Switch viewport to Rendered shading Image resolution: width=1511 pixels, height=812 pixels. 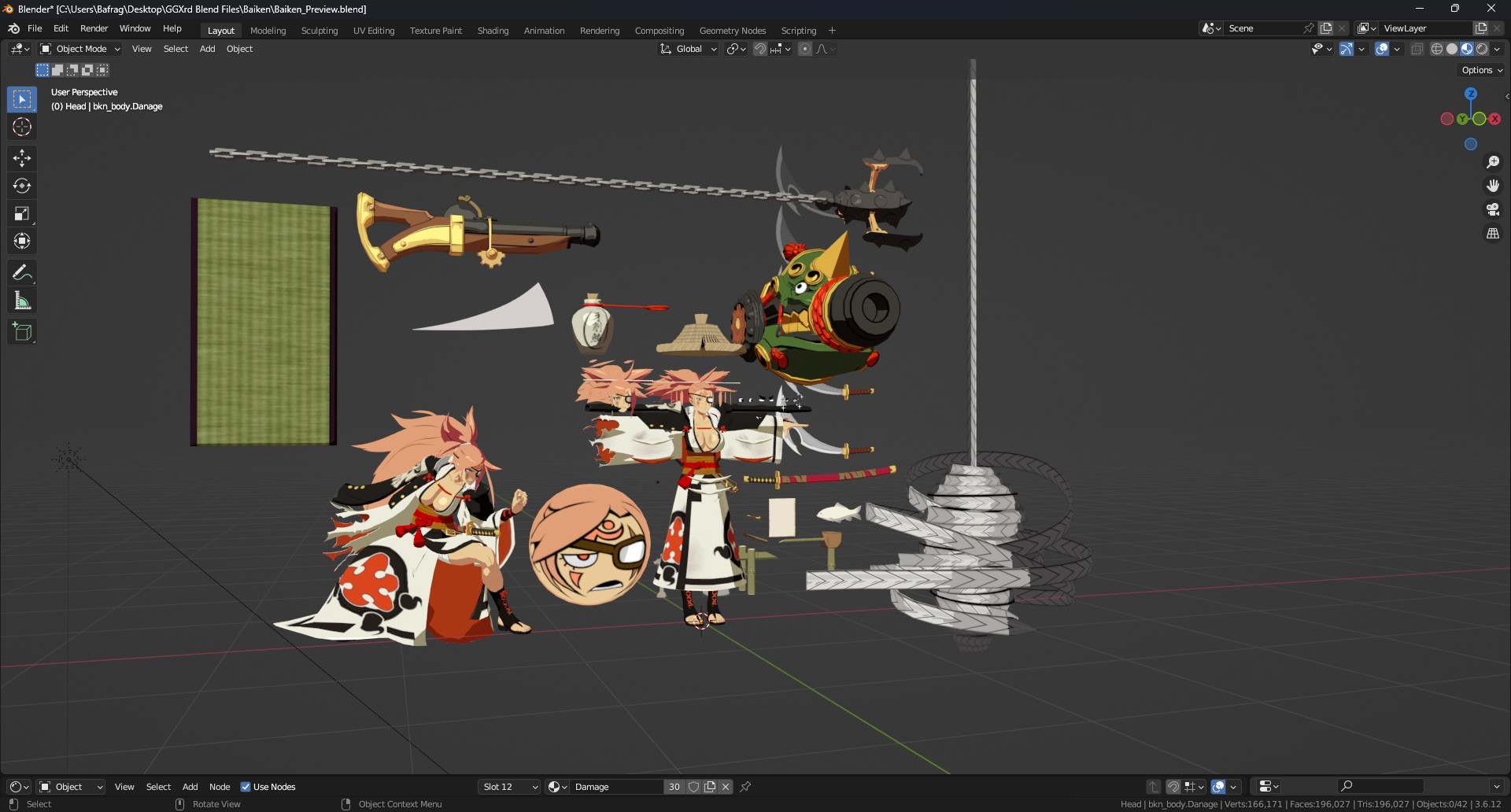tap(1483, 48)
